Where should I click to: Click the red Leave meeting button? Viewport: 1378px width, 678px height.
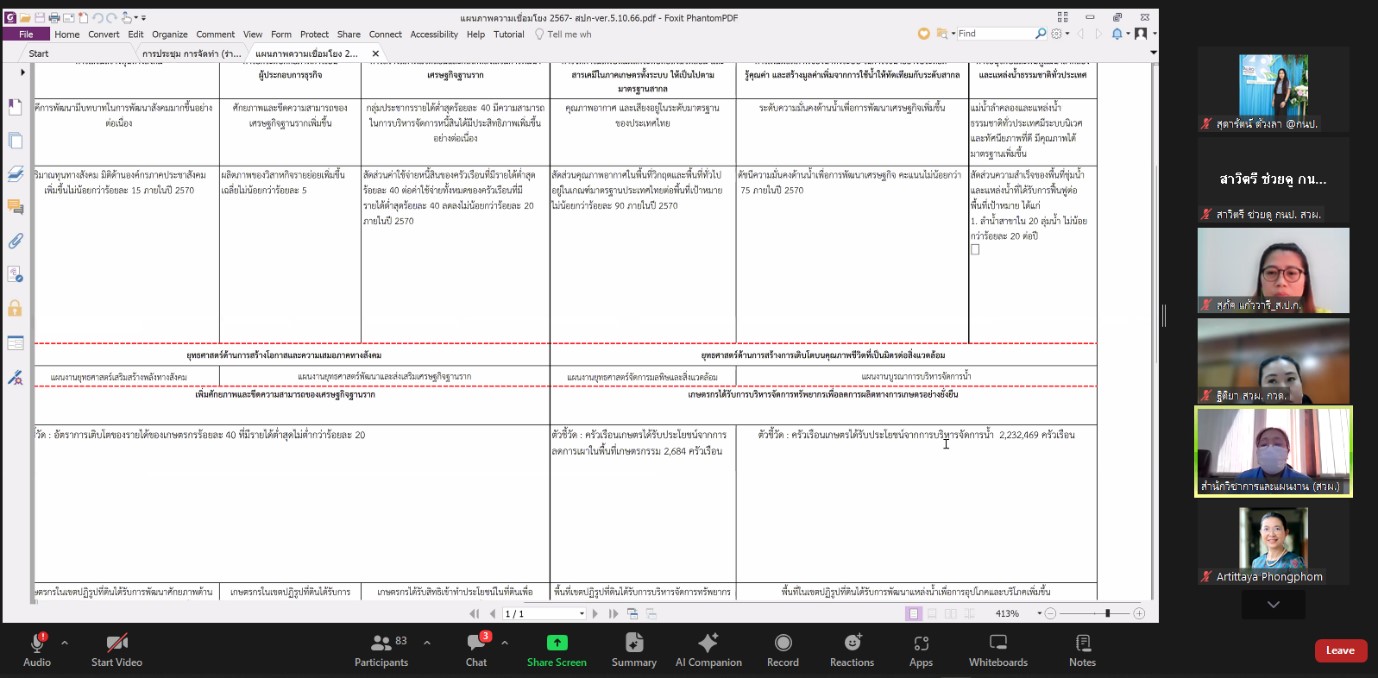click(x=1340, y=650)
